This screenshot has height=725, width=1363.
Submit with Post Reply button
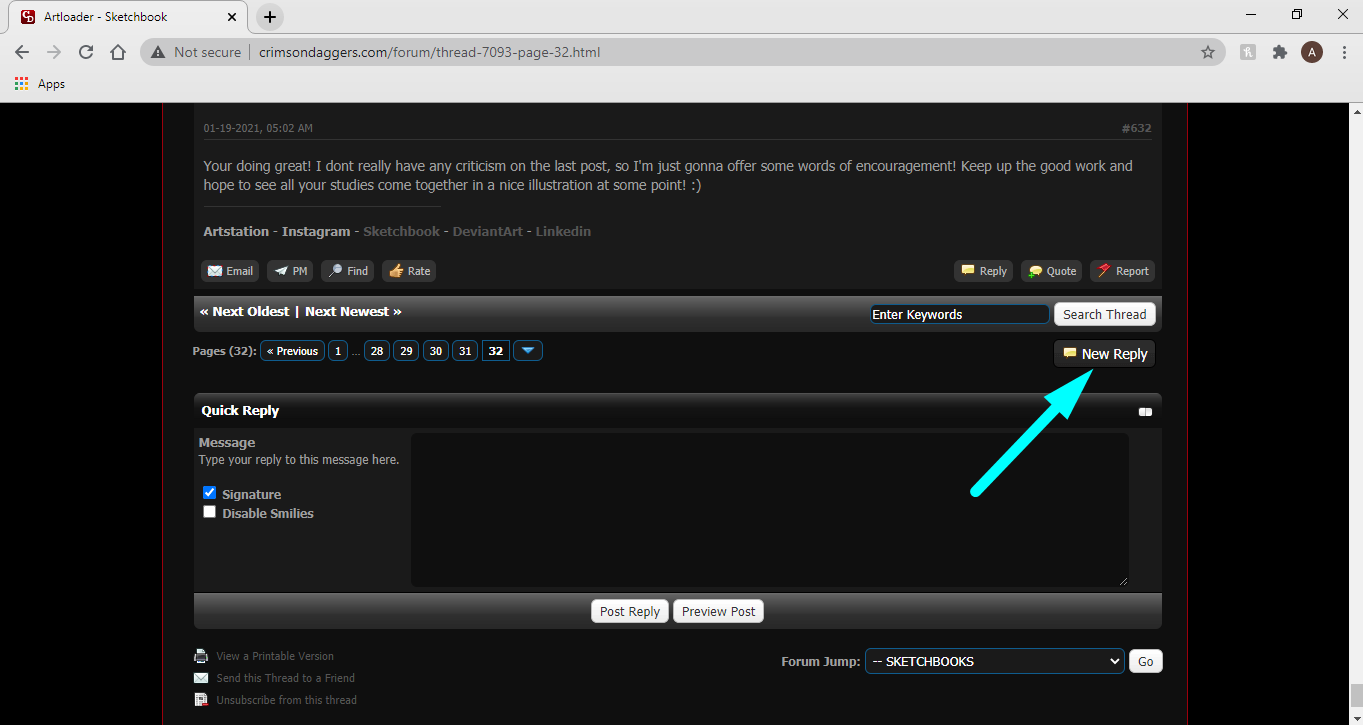point(630,611)
